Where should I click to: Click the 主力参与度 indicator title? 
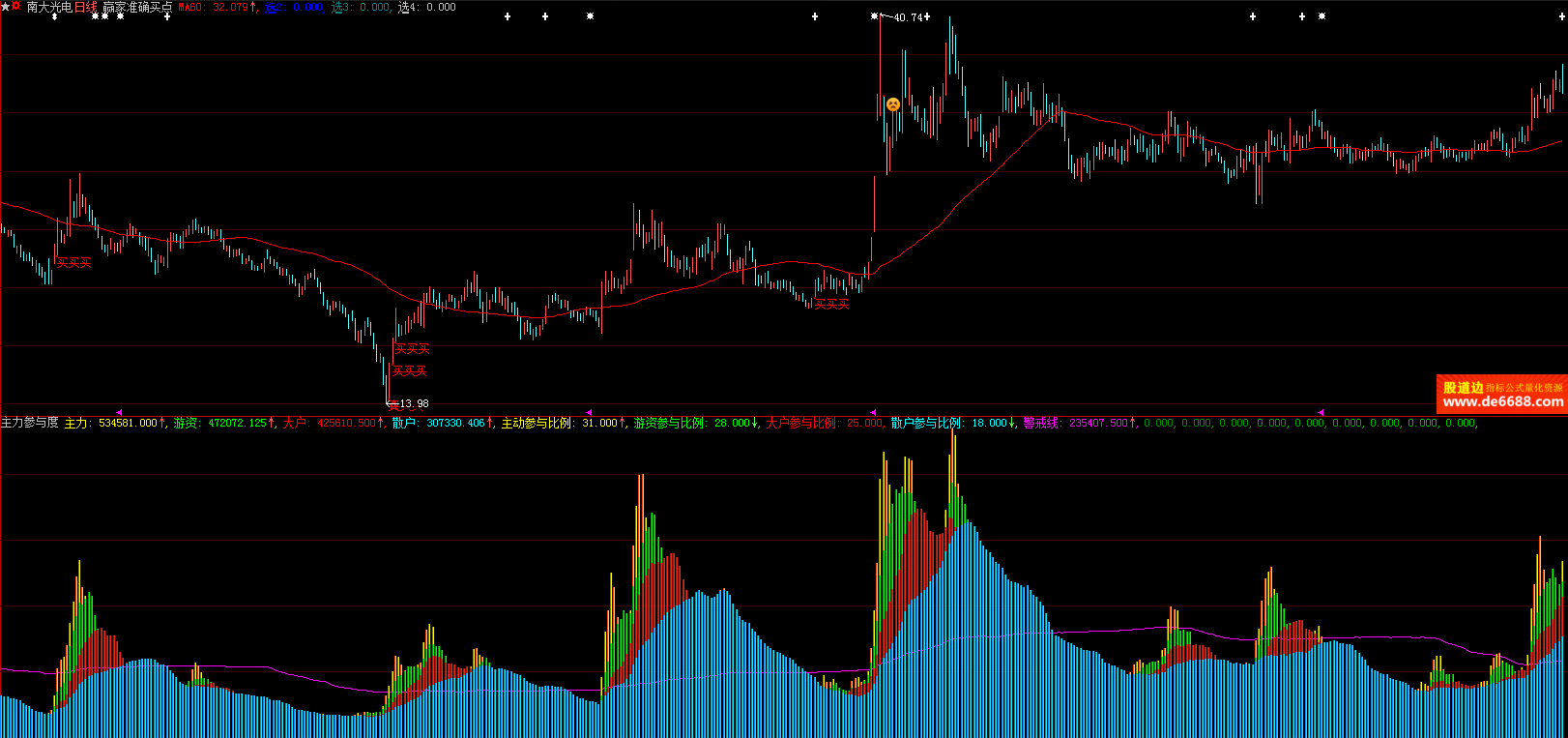(30, 423)
